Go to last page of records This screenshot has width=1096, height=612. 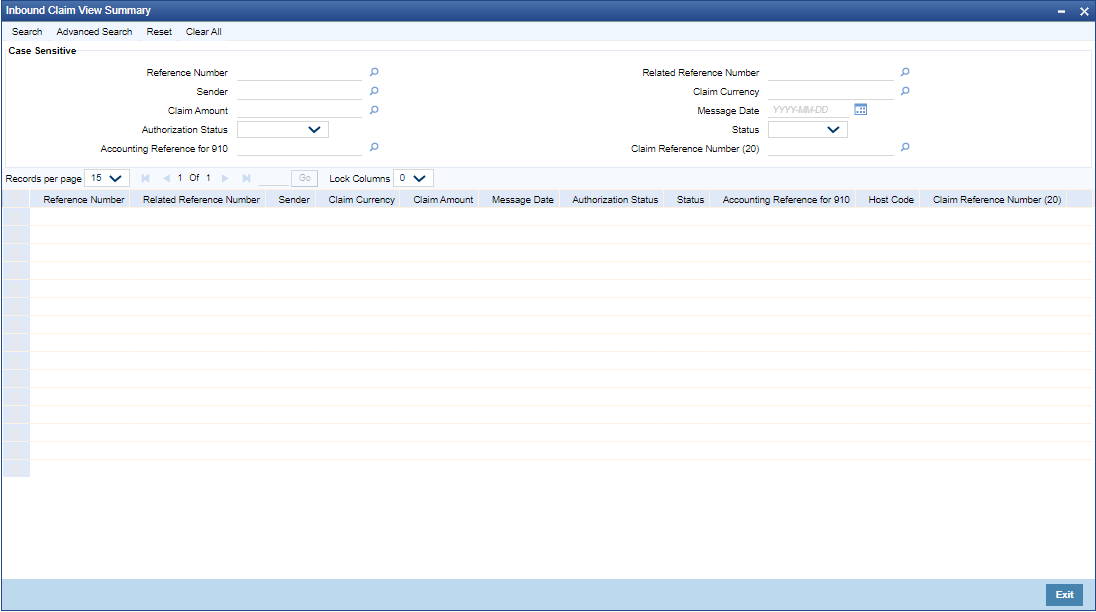point(246,178)
